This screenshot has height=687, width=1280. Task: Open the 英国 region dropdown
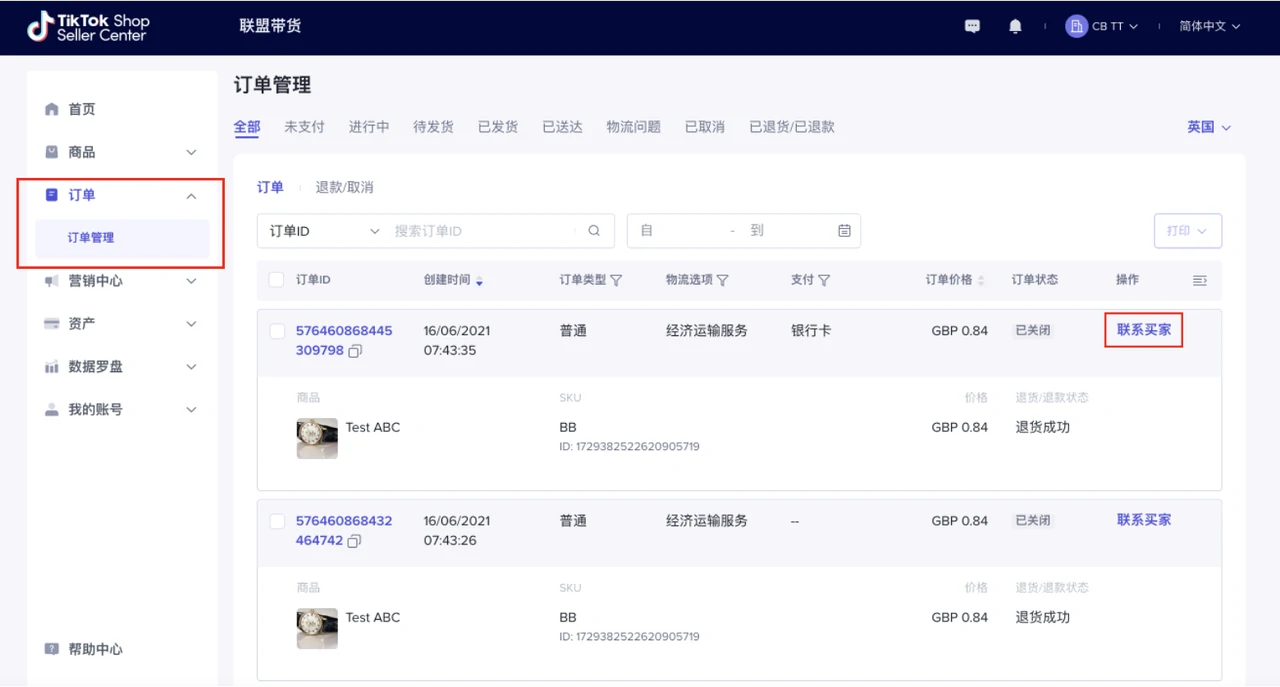(x=1208, y=127)
